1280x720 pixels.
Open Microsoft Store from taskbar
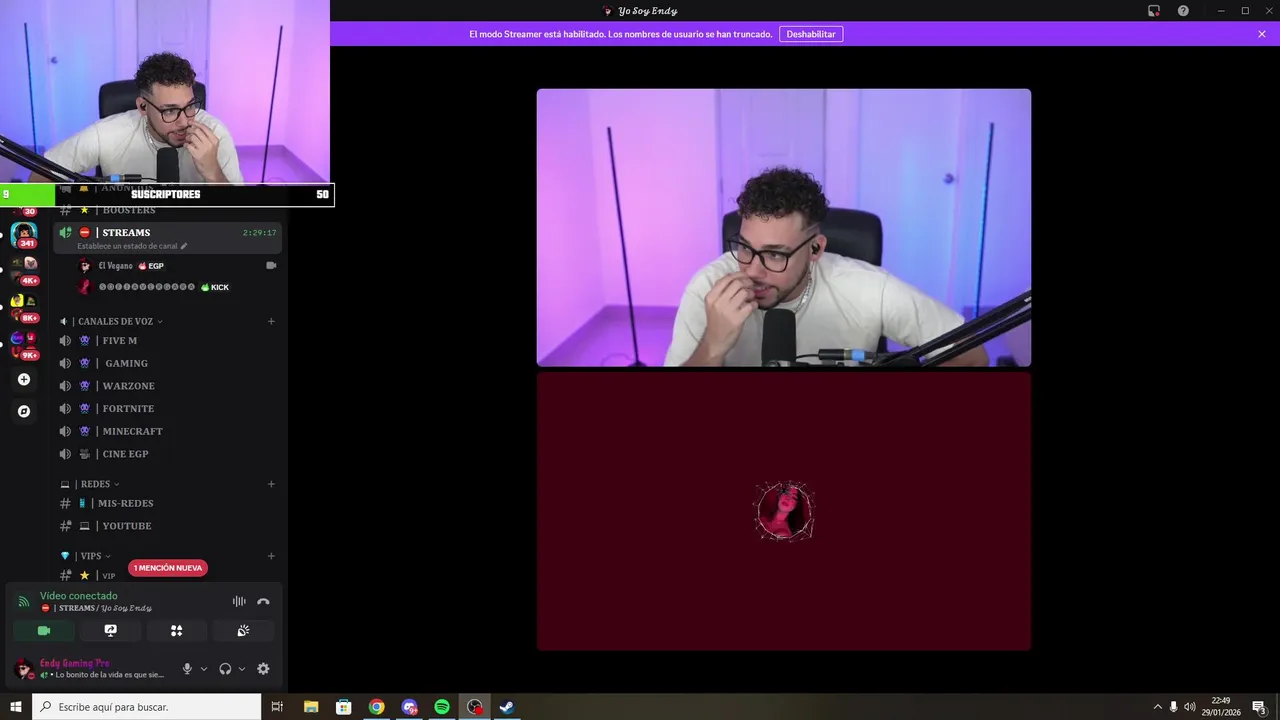pos(344,707)
